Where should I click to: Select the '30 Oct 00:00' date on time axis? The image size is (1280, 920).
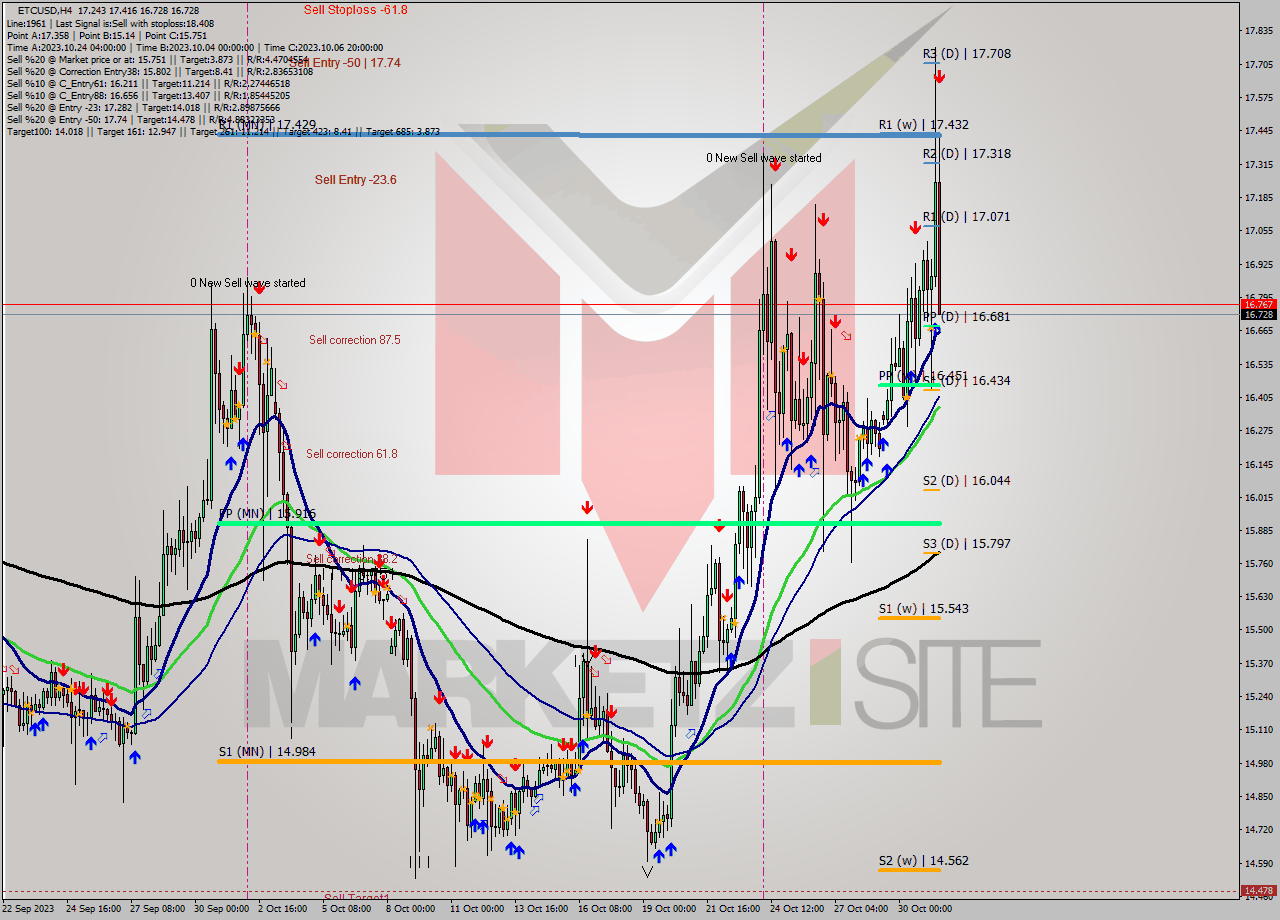[x=924, y=909]
